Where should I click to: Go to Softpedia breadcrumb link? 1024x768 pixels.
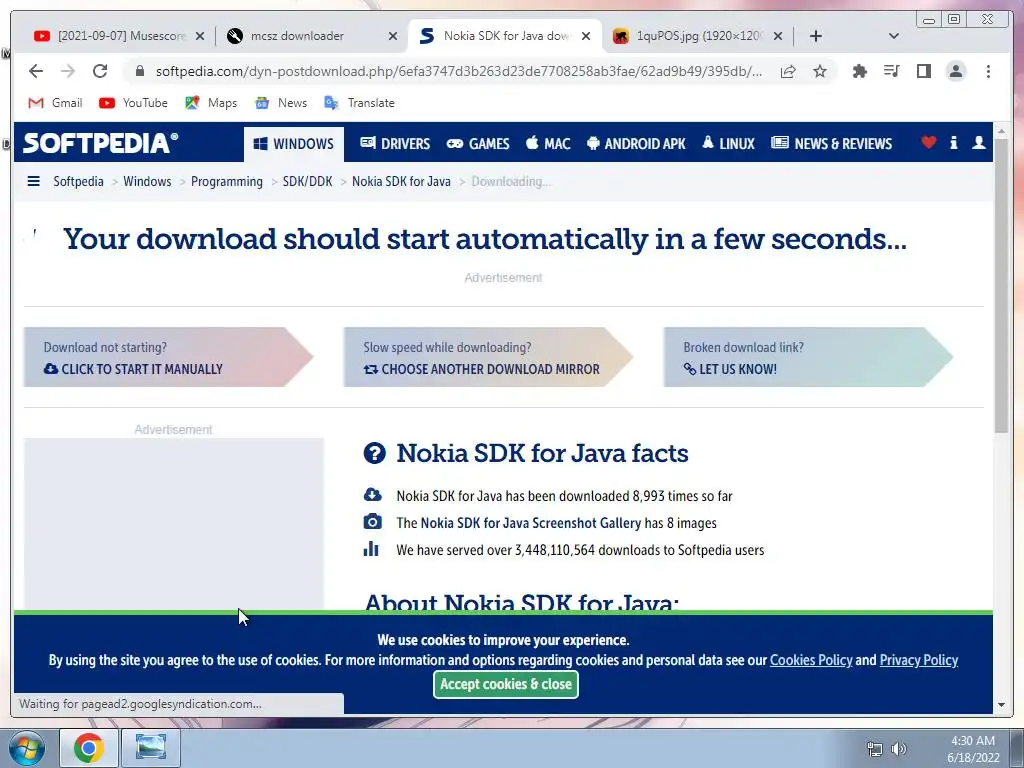(x=78, y=182)
